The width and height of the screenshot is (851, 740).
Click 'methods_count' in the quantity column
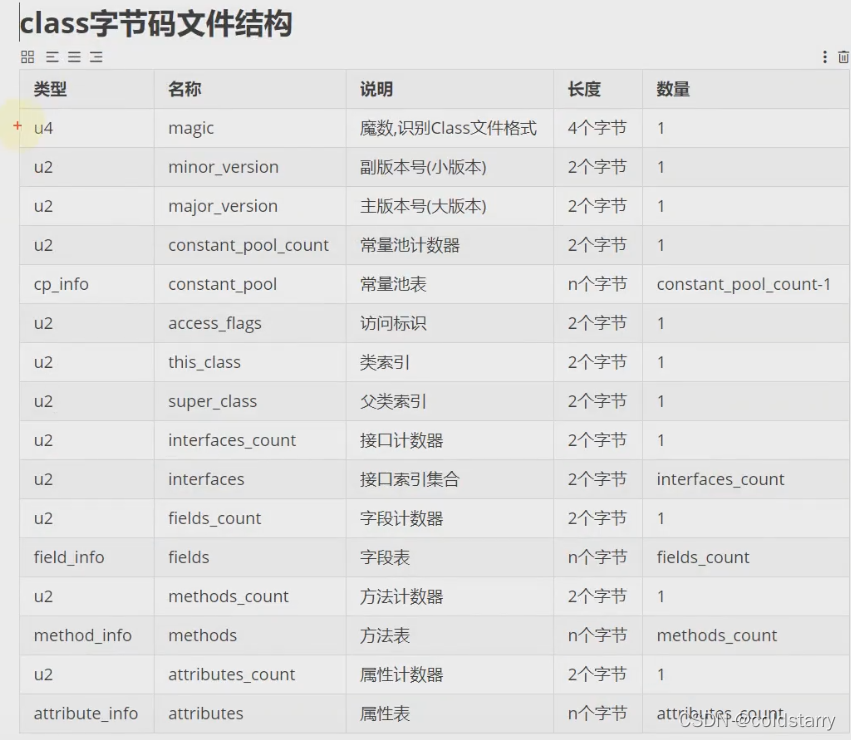(x=717, y=636)
